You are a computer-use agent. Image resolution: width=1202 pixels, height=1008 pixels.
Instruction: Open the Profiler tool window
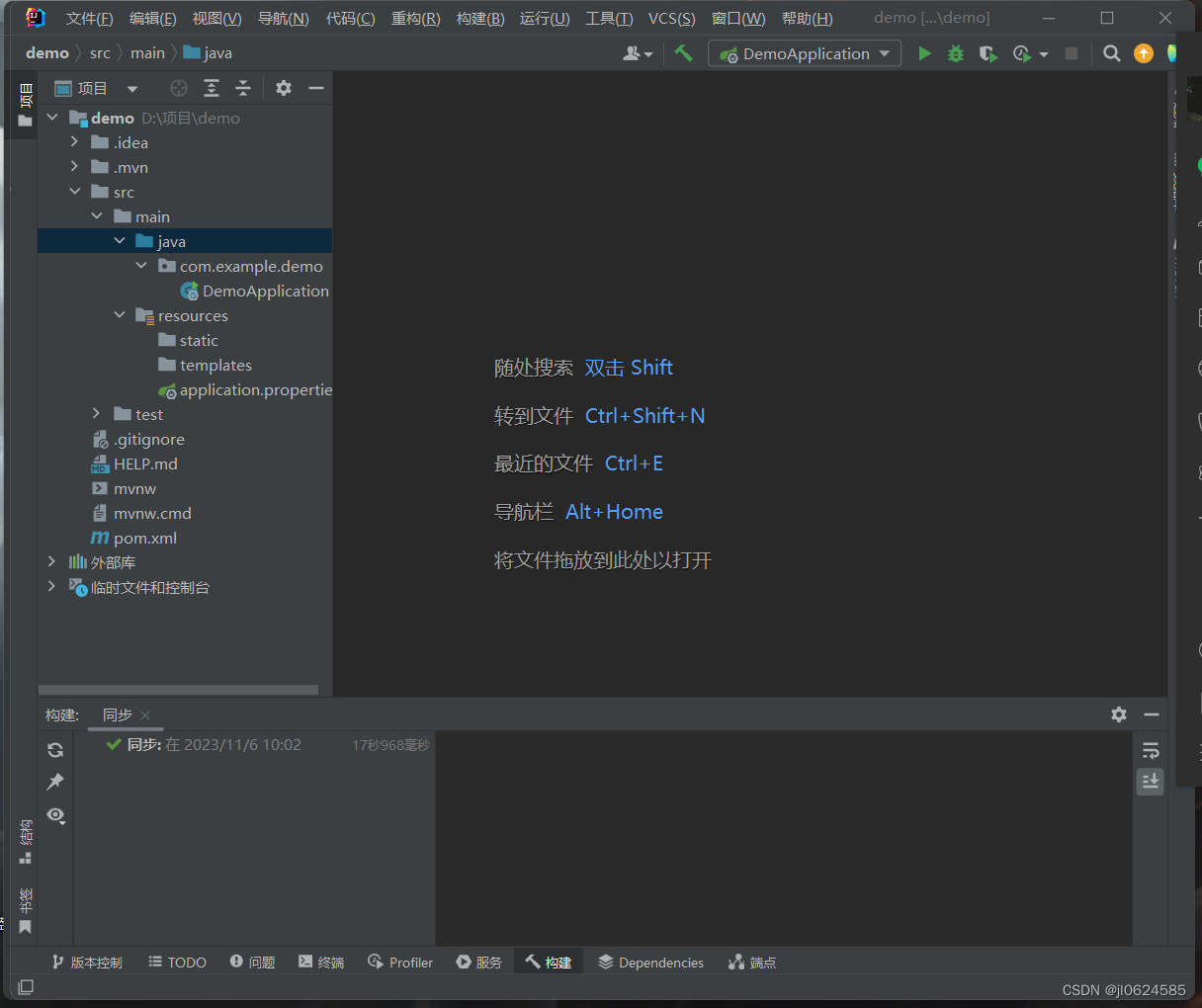pos(399,962)
